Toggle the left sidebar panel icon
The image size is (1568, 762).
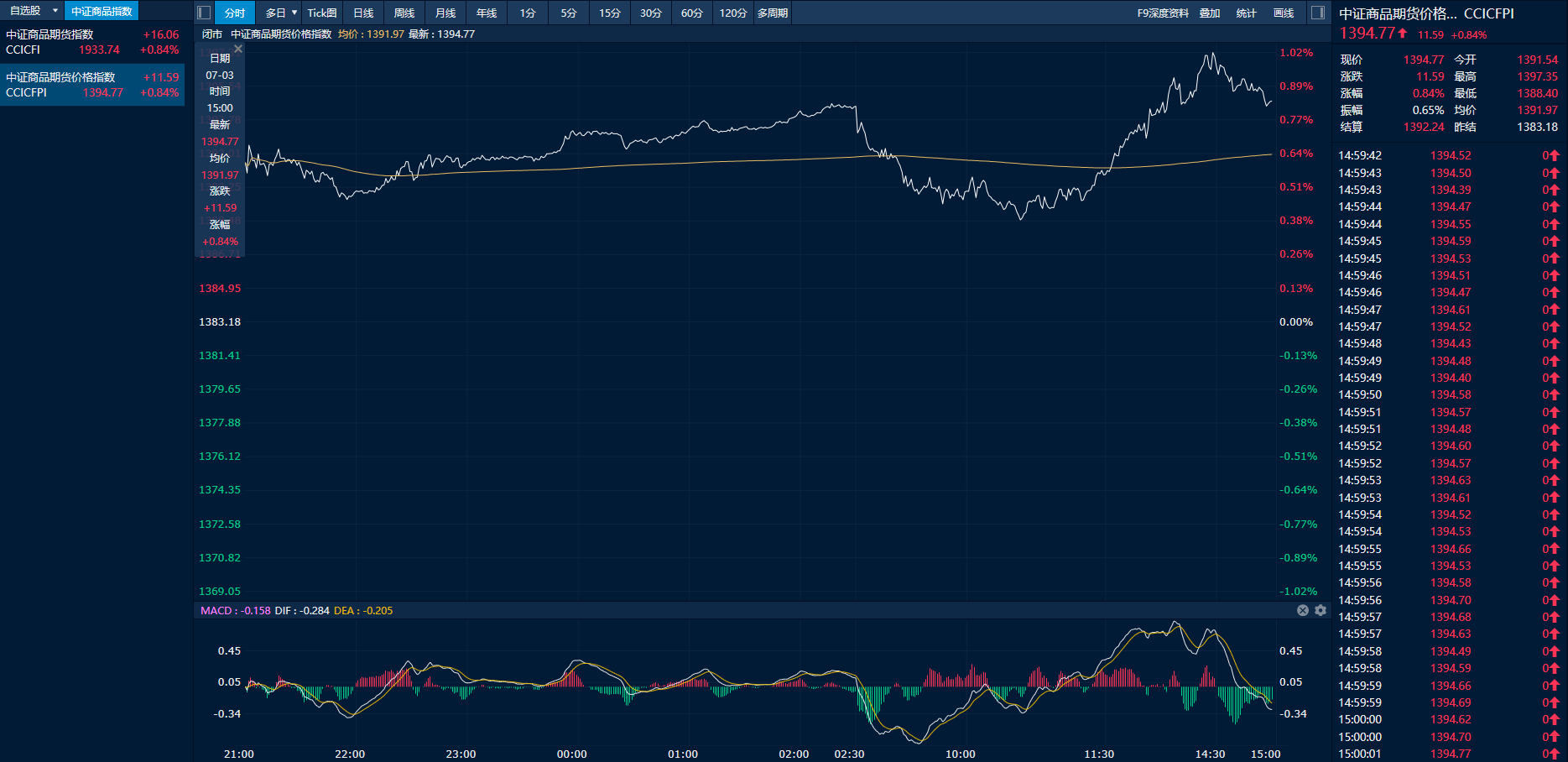point(204,13)
